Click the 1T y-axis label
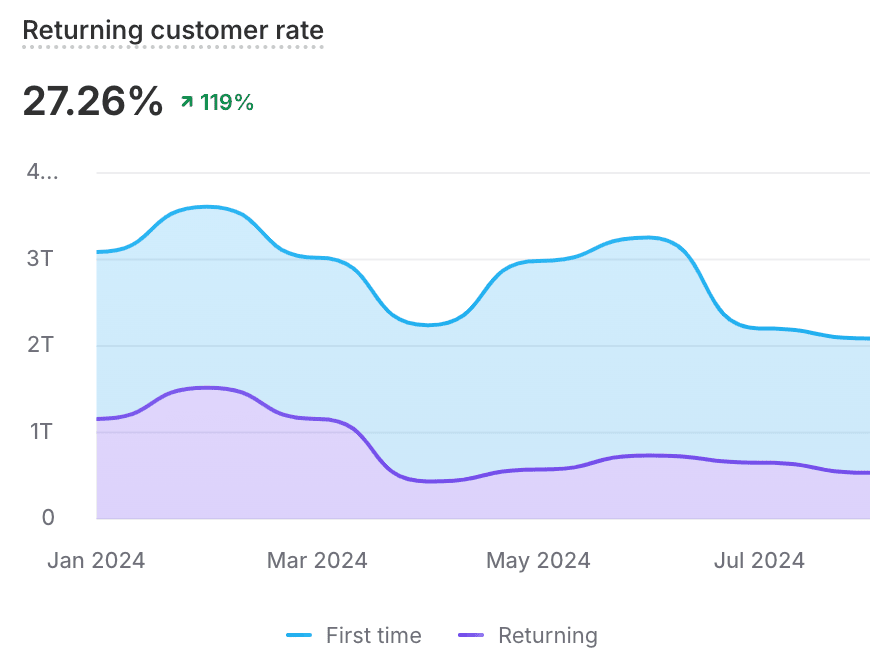Viewport: 888px width, 664px height. click(40, 432)
